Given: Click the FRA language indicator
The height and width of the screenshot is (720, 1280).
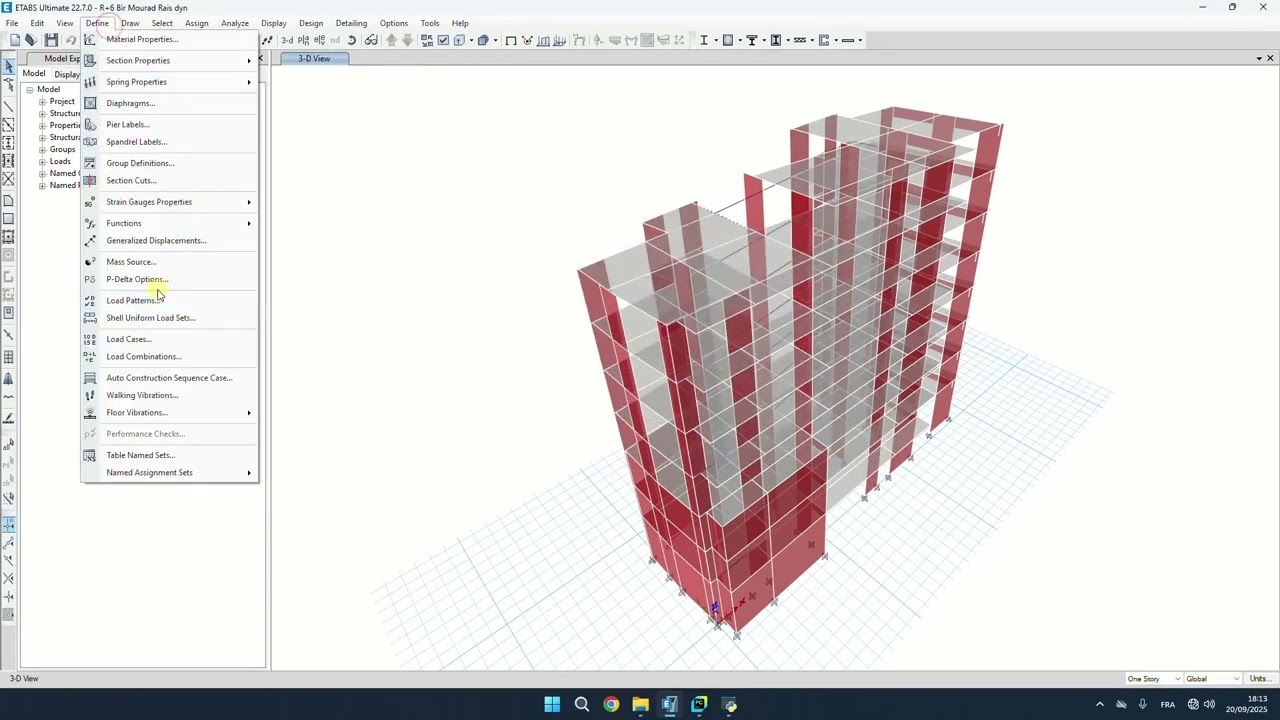Looking at the screenshot, I should click(x=1167, y=705).
